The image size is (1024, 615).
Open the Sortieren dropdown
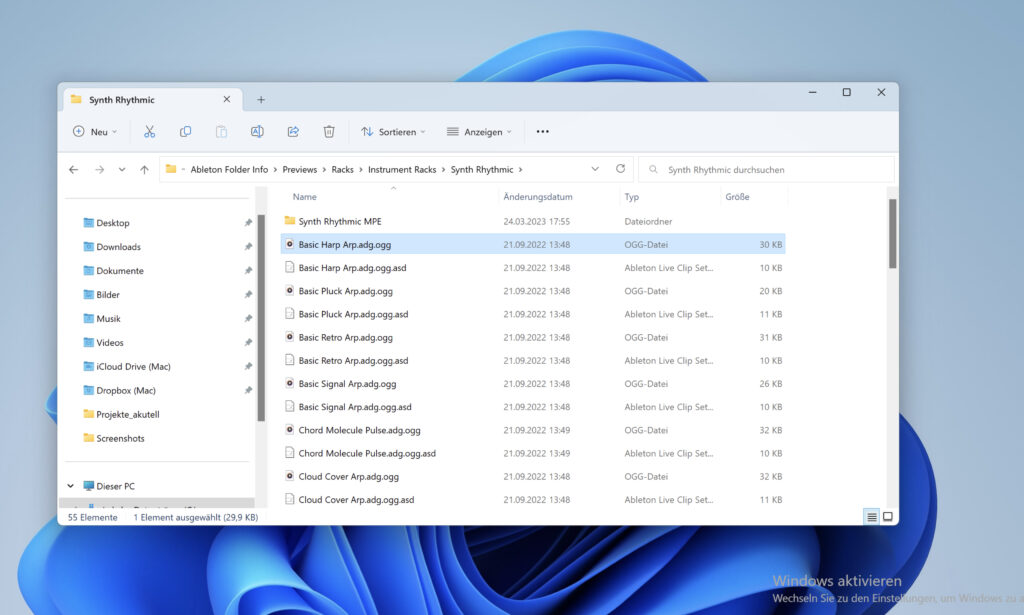tap(393, 132)
